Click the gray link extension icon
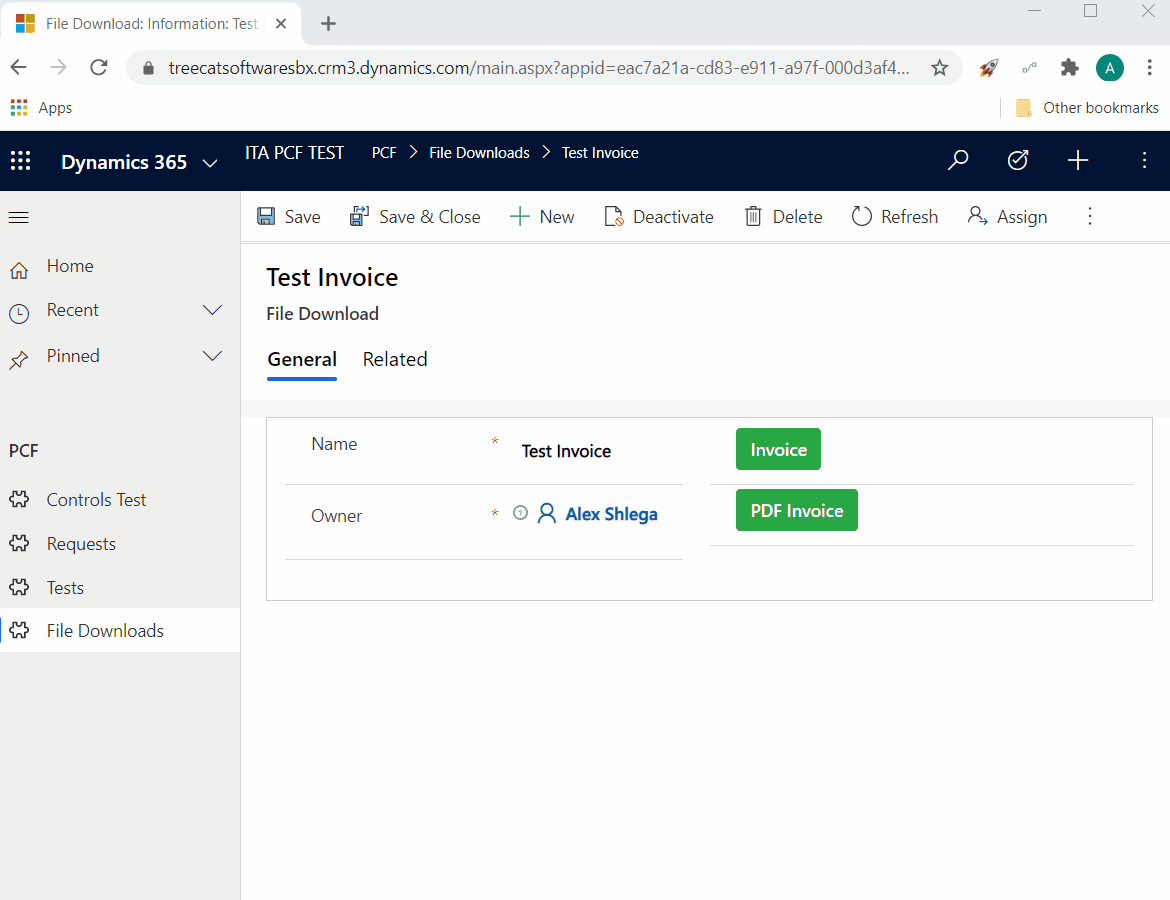Screen dimensions: 1170x900 coord(1029,68)
